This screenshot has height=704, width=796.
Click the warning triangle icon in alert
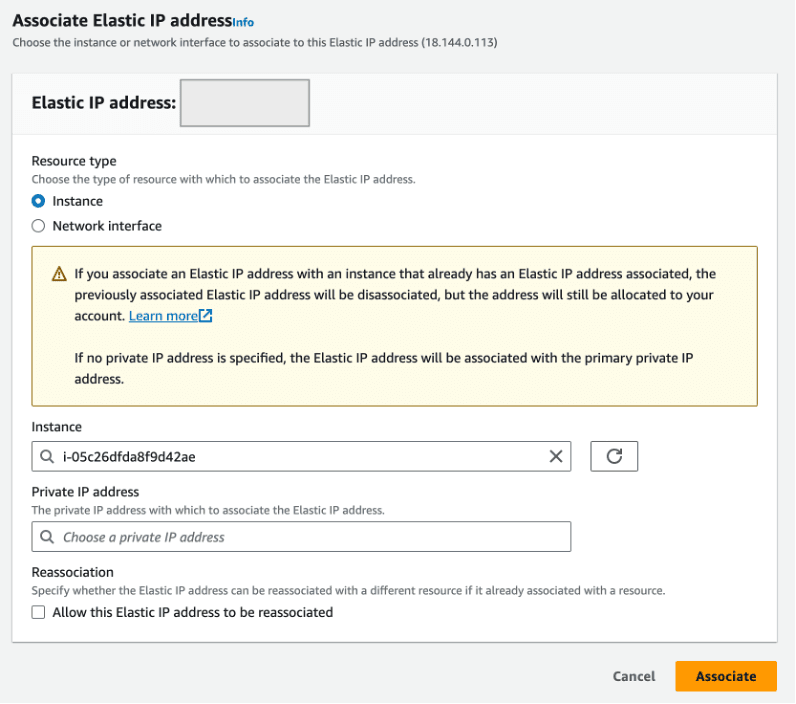[x=60, y=274]
